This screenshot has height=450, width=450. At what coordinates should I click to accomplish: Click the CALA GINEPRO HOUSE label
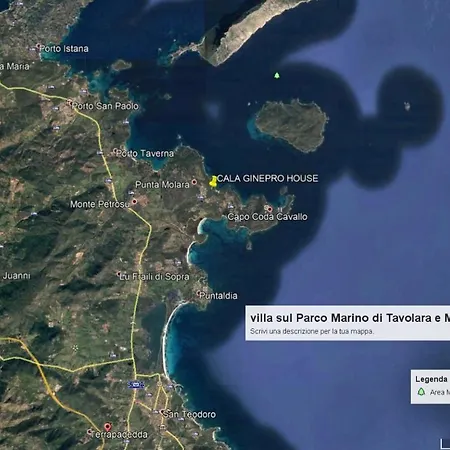pyautogui.click(x=268, y=179)
